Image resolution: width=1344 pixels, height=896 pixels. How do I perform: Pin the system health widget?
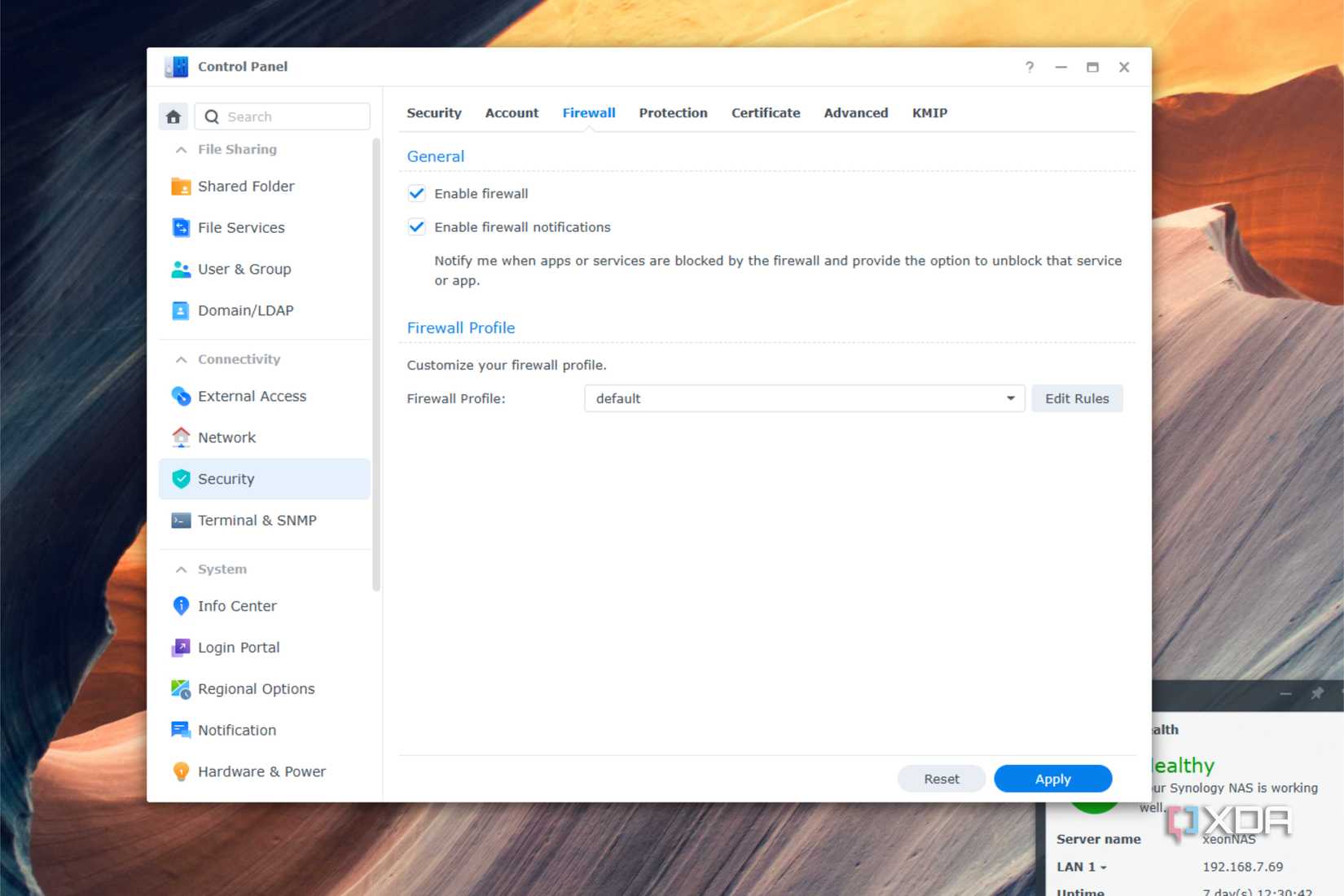point(1317,693)
